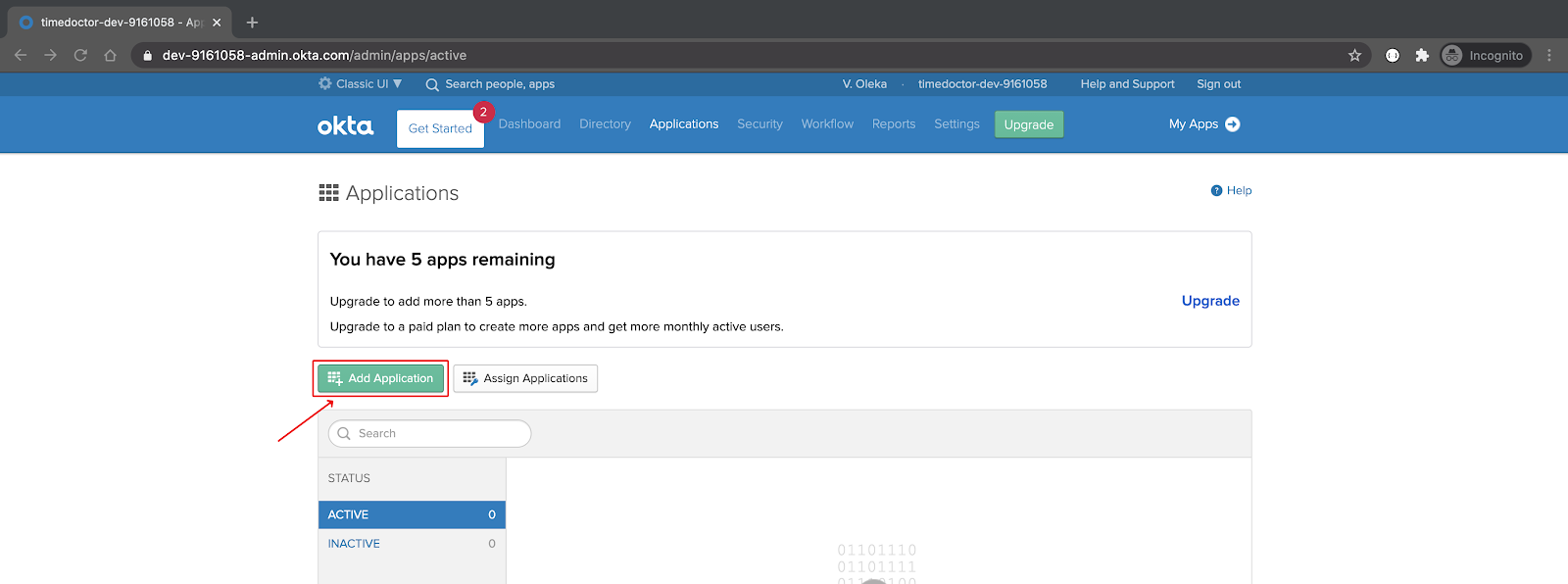Viewport: 1568px width, 584px height.
Task: Focus the Search people, apps field
Action: pyautogui.click(x=500, y=84)
